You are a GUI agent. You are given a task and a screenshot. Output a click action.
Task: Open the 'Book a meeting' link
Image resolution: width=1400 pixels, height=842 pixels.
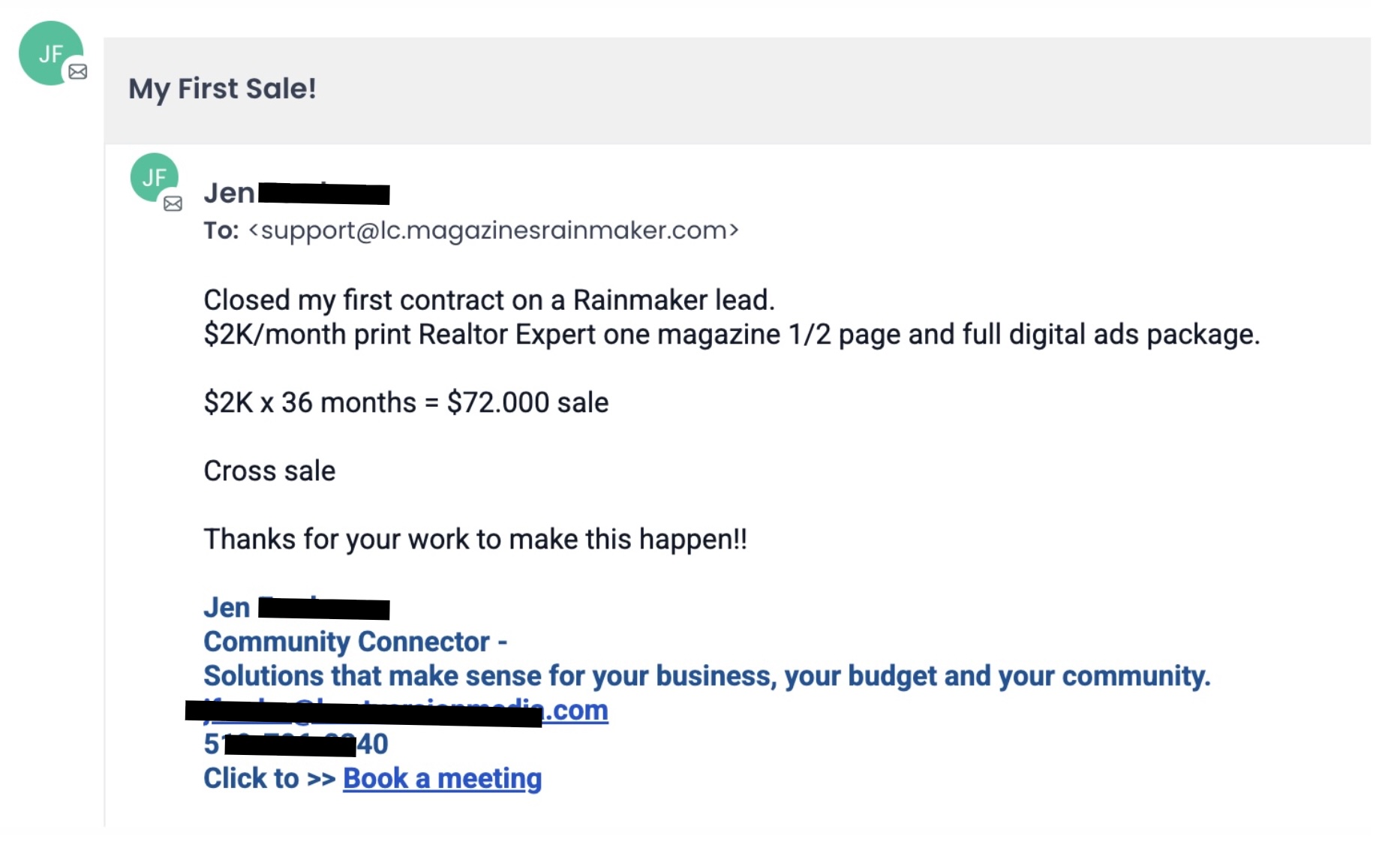442,778
